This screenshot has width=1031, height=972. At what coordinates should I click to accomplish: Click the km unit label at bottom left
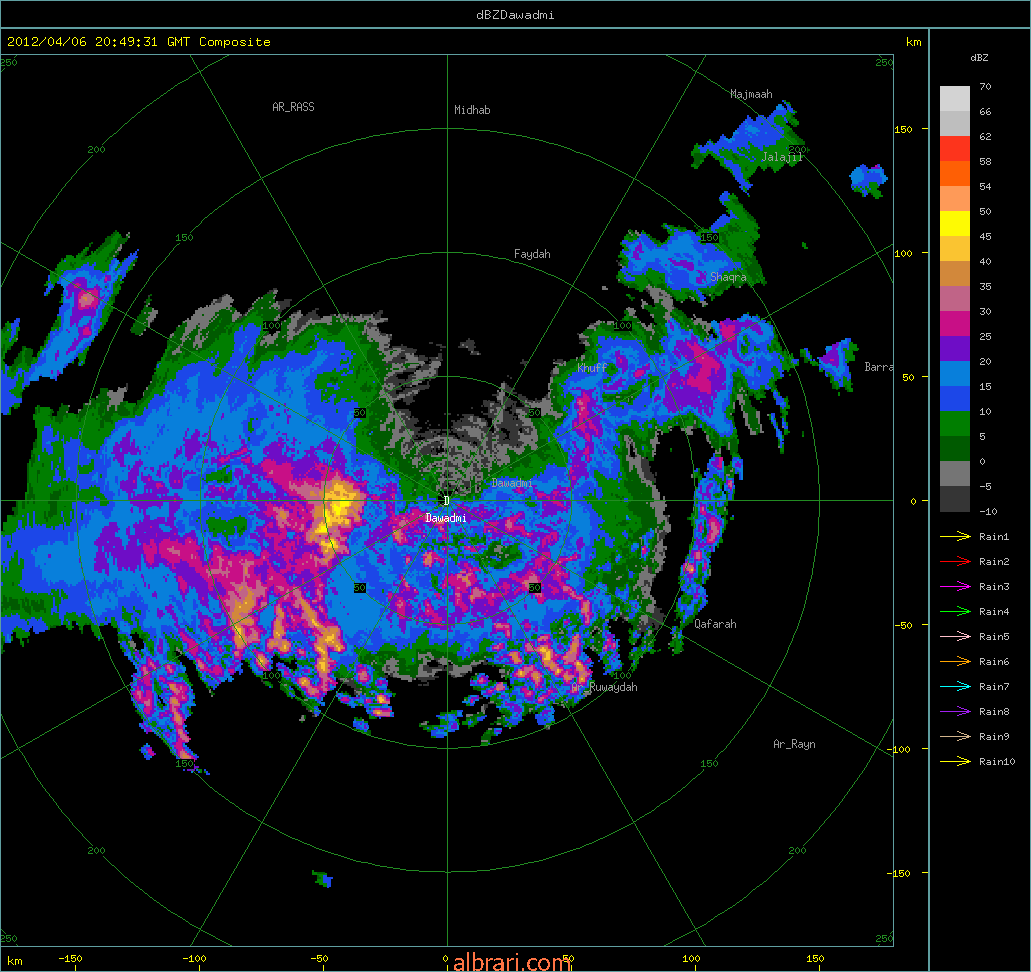click(x=14, y=961)
